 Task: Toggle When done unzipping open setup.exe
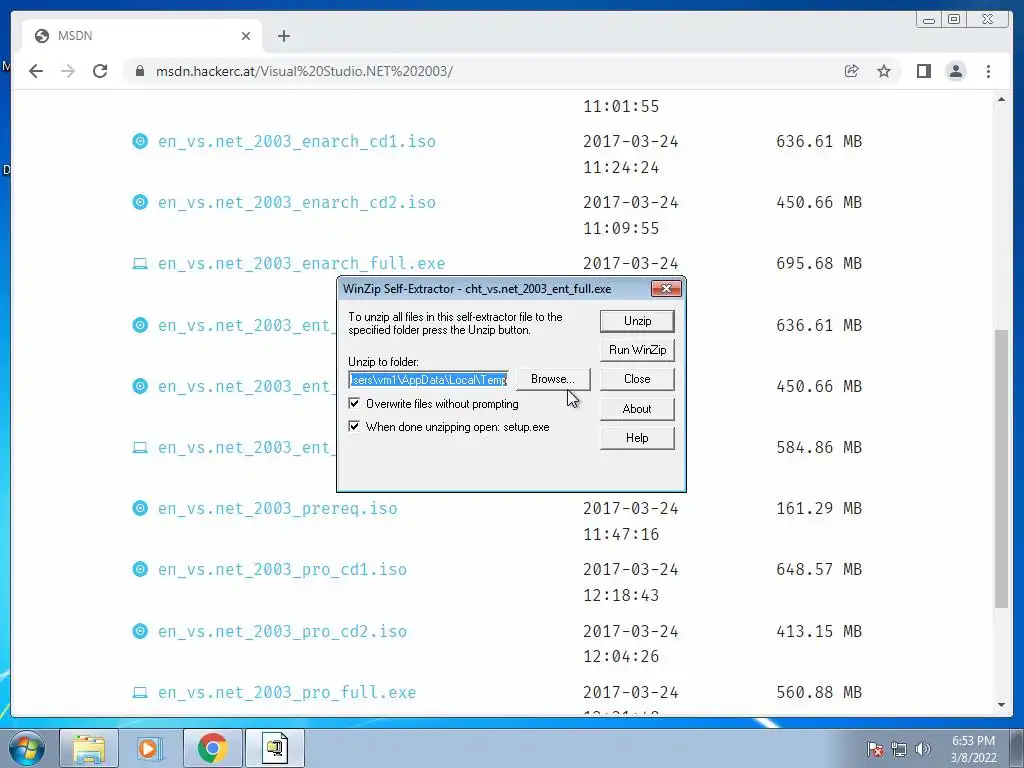354,426
